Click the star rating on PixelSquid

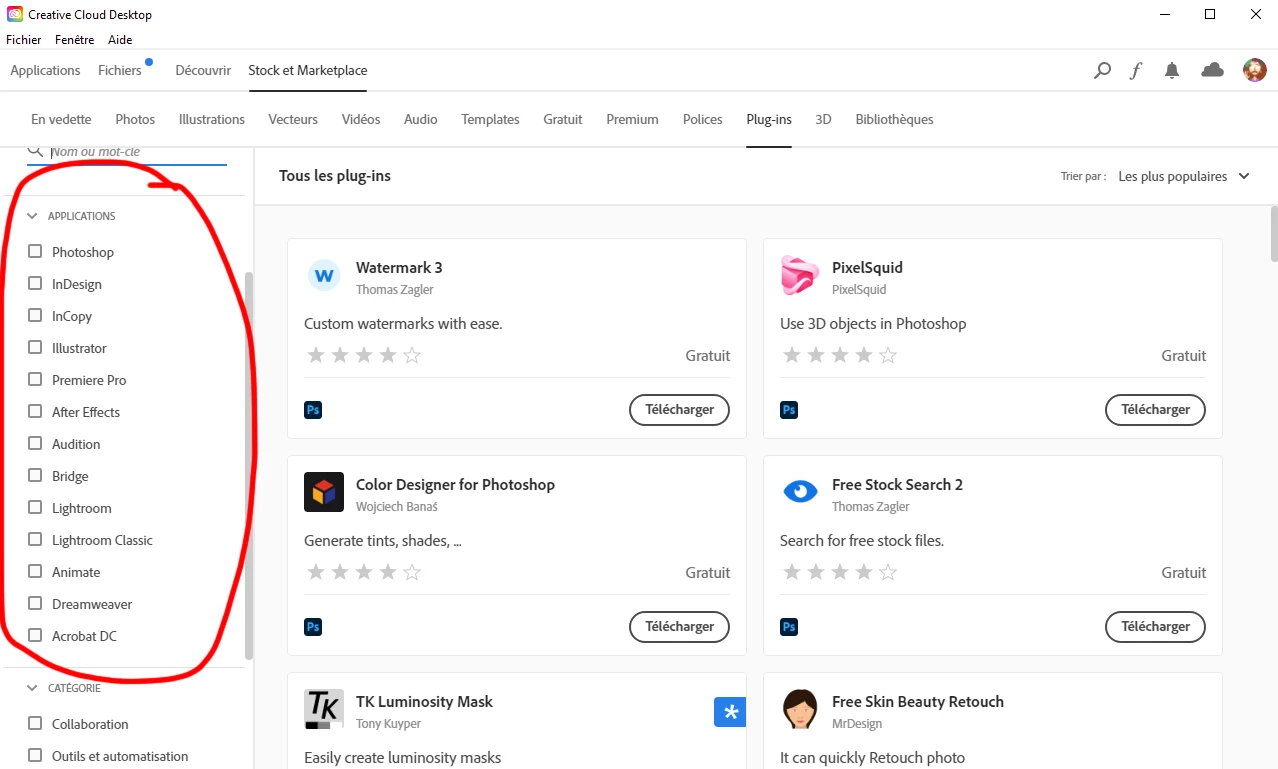(x=840, y=355)
